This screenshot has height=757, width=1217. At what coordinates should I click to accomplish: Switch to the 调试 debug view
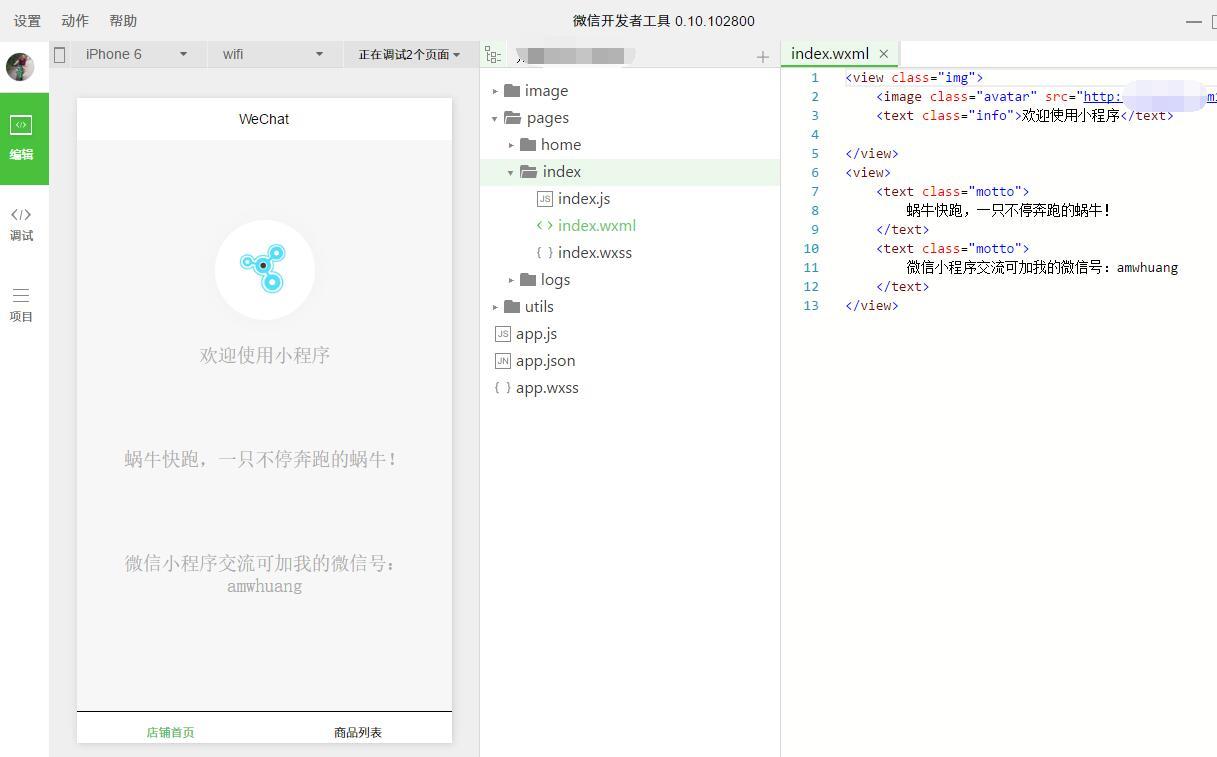21,225
